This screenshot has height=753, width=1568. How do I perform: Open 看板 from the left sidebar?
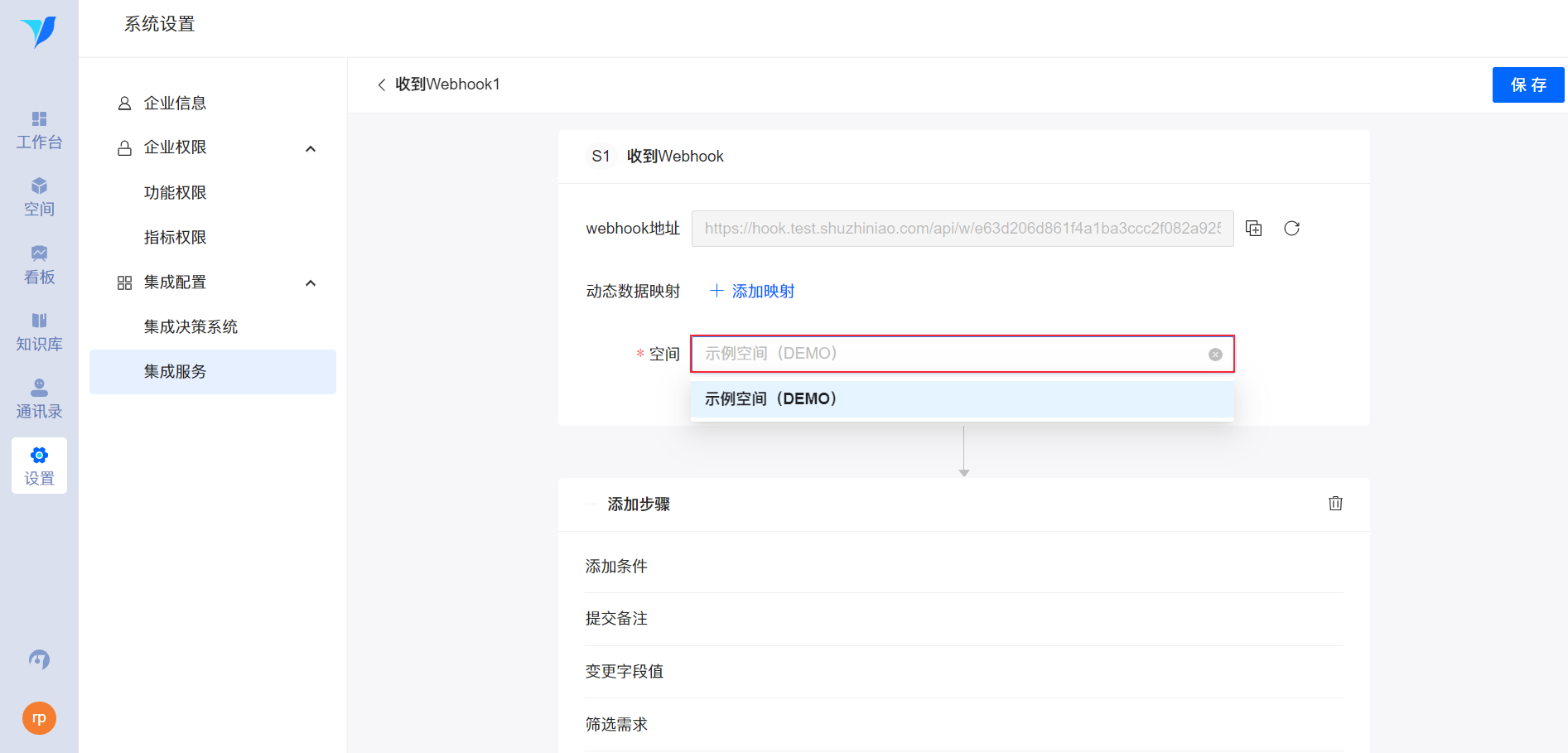point(39,265)
